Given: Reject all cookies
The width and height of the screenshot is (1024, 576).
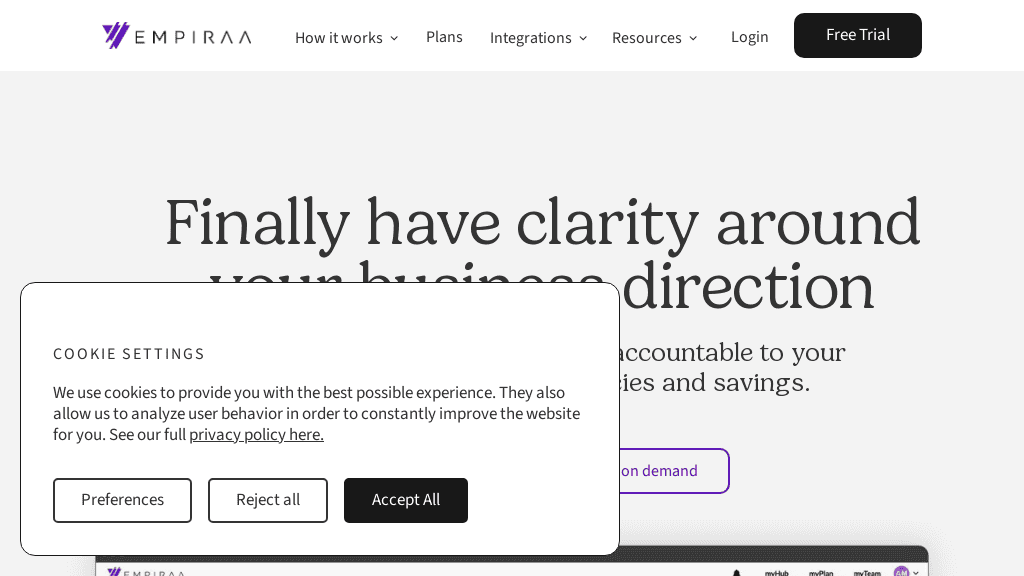Looking at the screenshot, I should pyautogui.click(x=267, y=500).
